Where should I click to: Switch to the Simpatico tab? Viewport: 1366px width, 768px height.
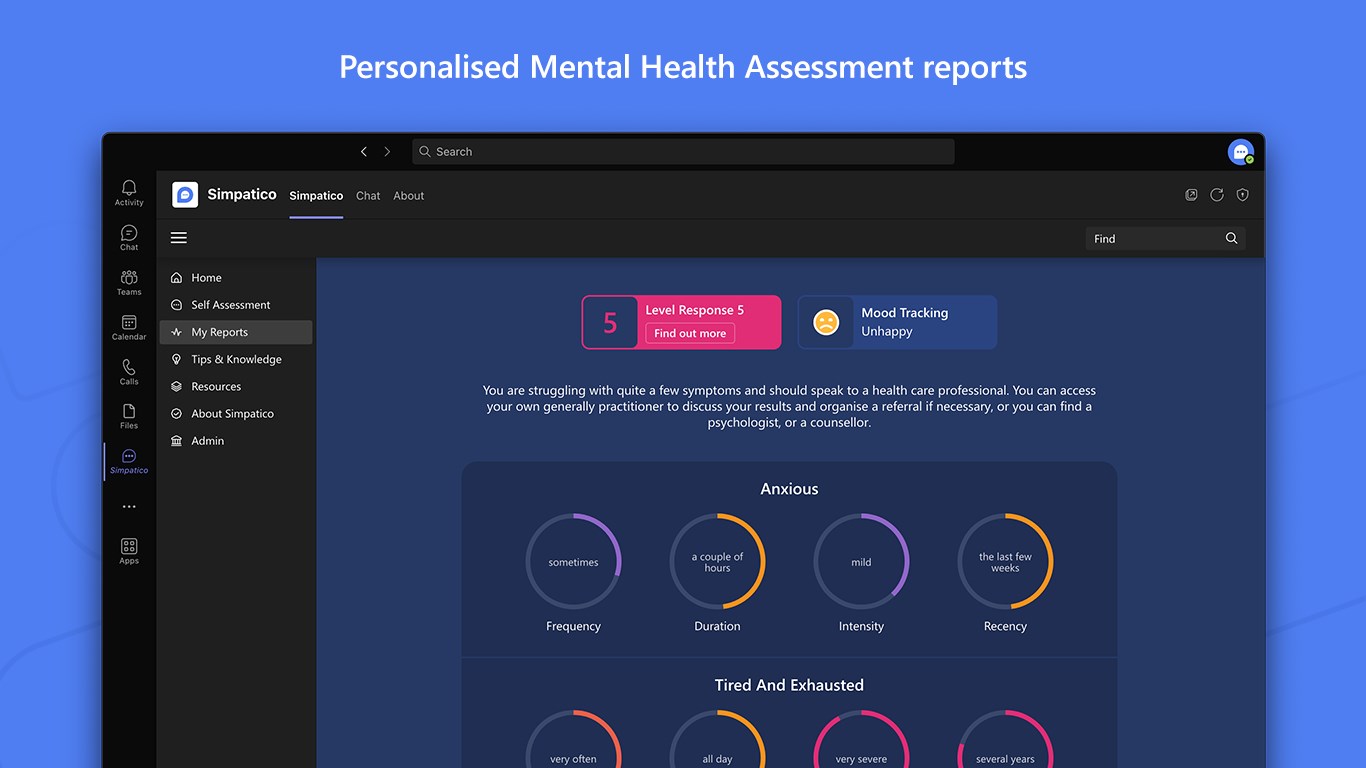click(316, 196)
